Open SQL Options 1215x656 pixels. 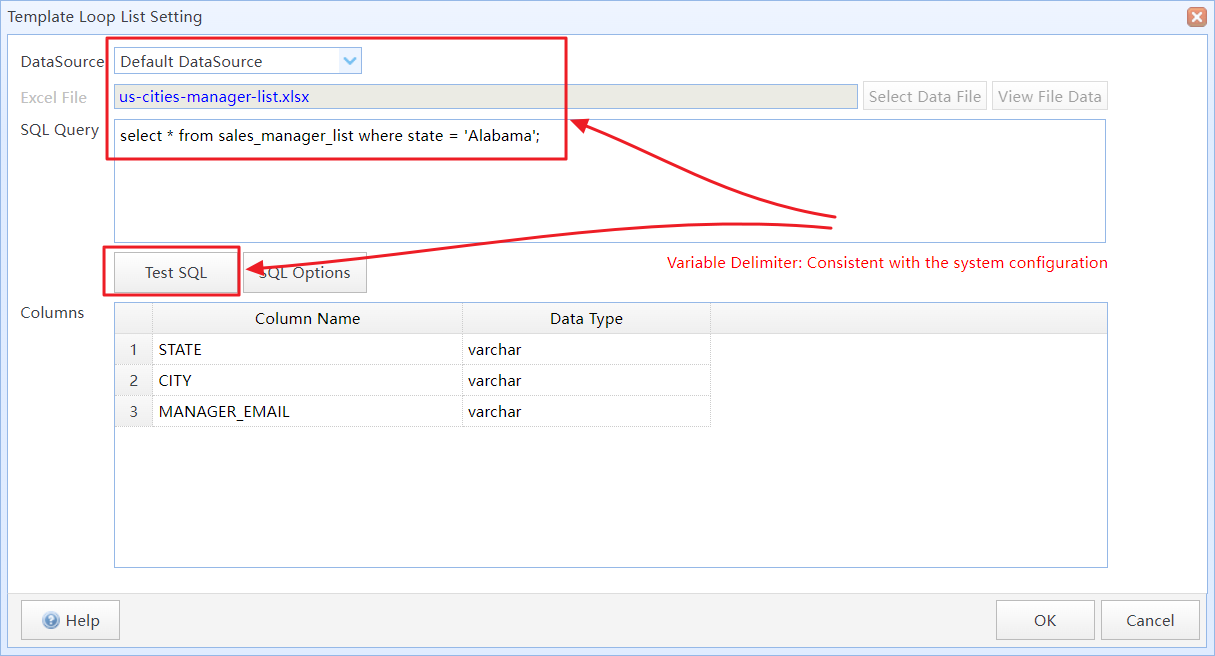pos(305,272)
